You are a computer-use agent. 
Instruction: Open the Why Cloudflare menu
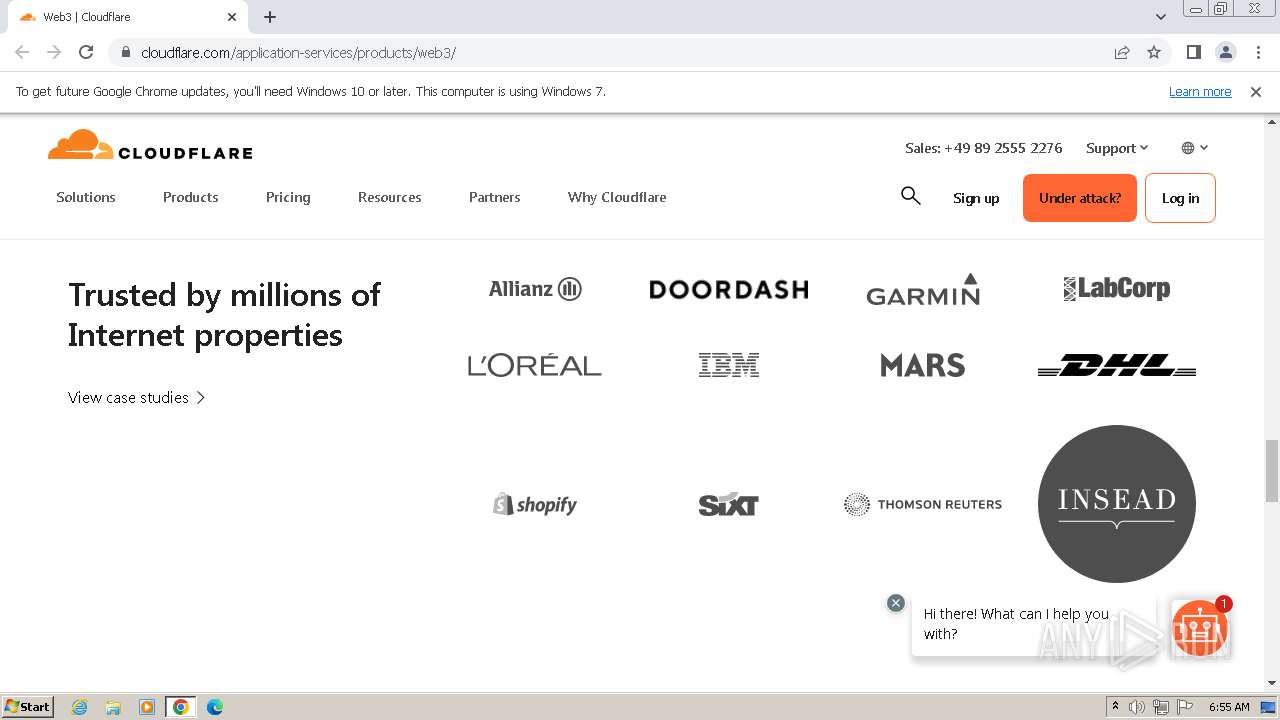point(617,197)
